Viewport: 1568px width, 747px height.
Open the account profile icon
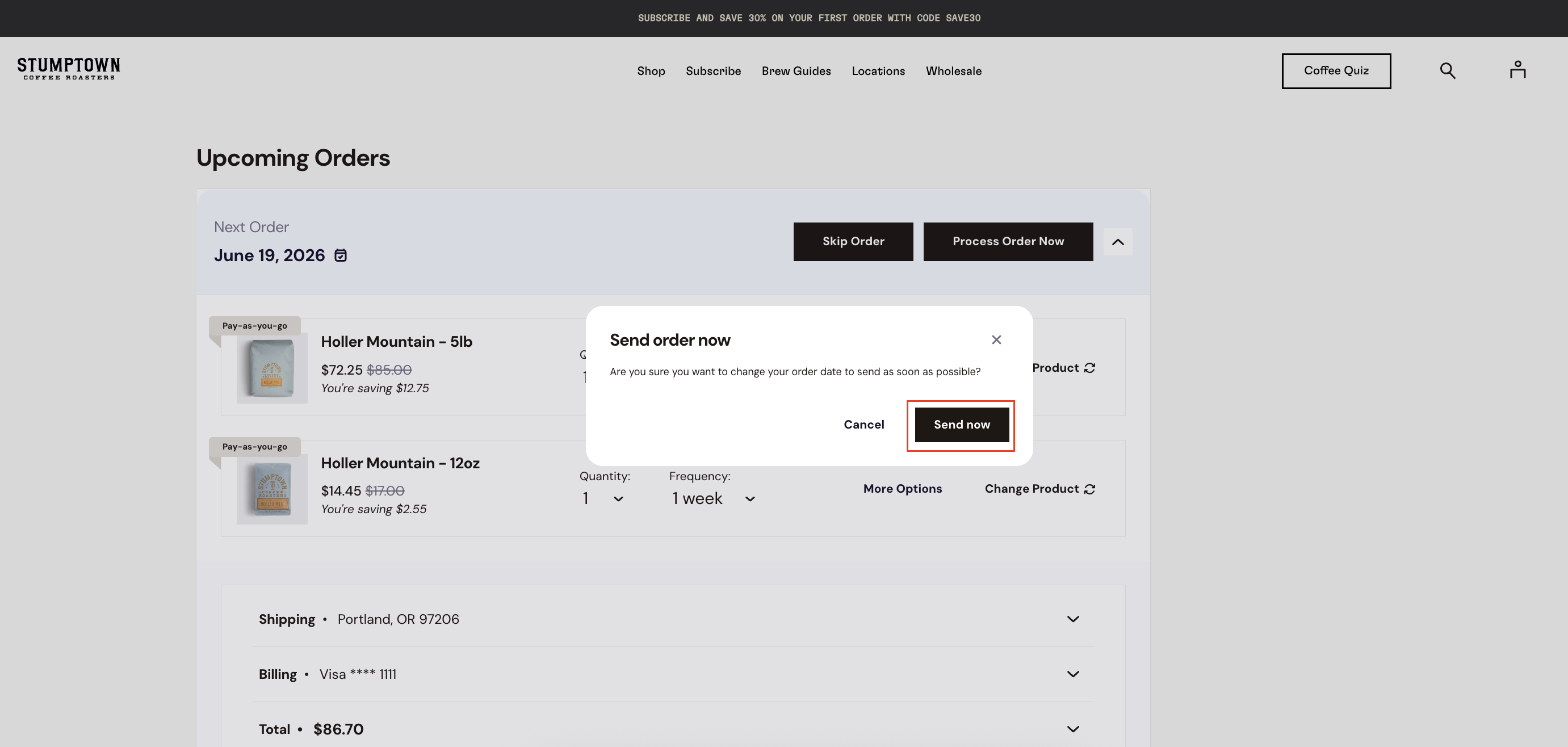pos(1517,69)
